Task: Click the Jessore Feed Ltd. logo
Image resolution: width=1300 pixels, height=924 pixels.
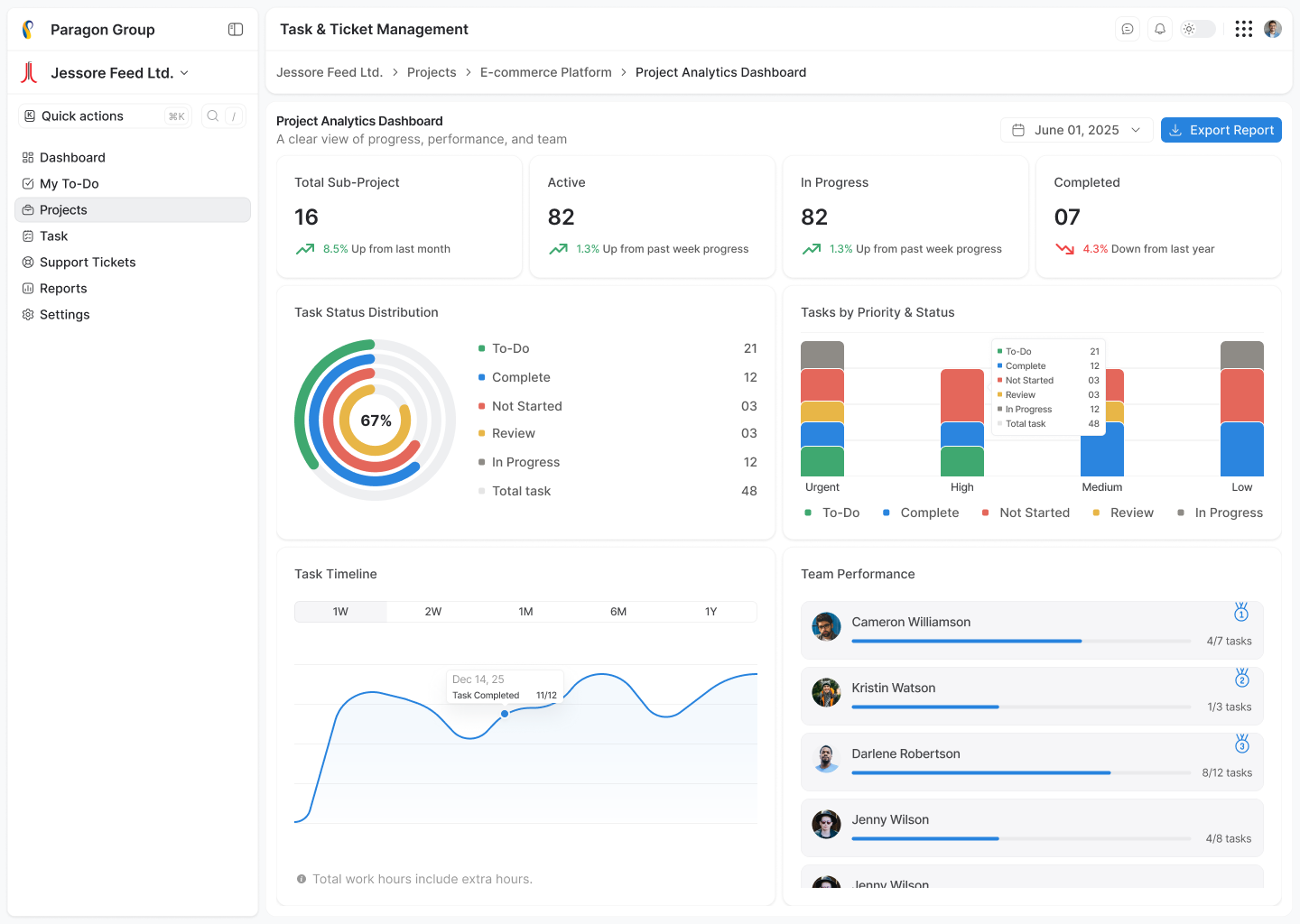Action: coord(28,73)
